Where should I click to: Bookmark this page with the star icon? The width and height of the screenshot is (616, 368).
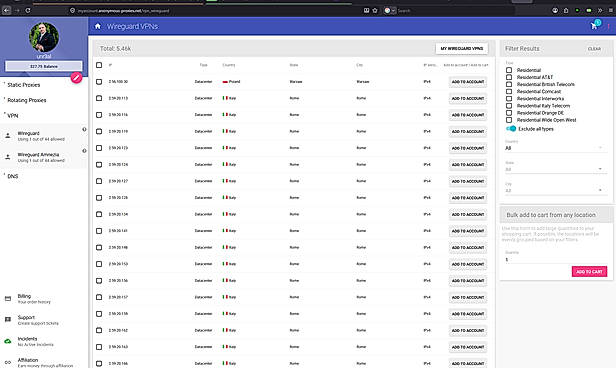[375, 11]
